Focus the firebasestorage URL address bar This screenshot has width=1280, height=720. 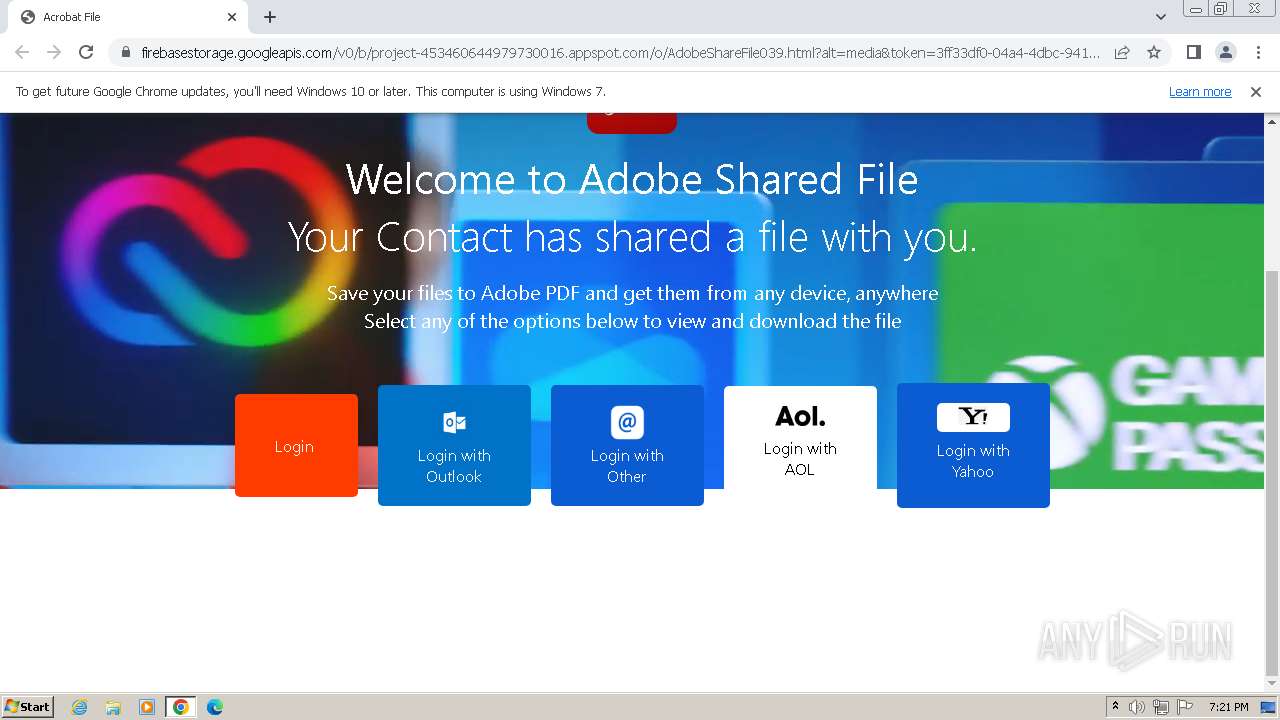tap(620, 52)
